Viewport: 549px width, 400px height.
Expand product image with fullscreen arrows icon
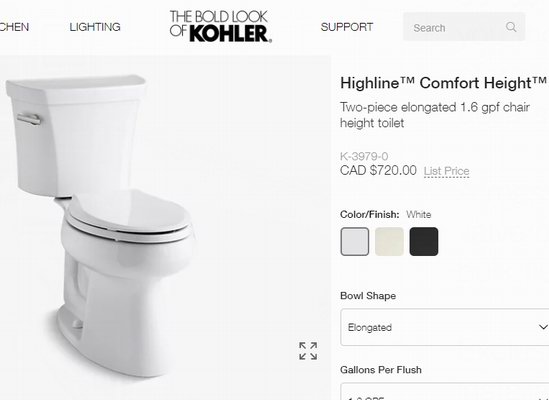click(308, 351)
